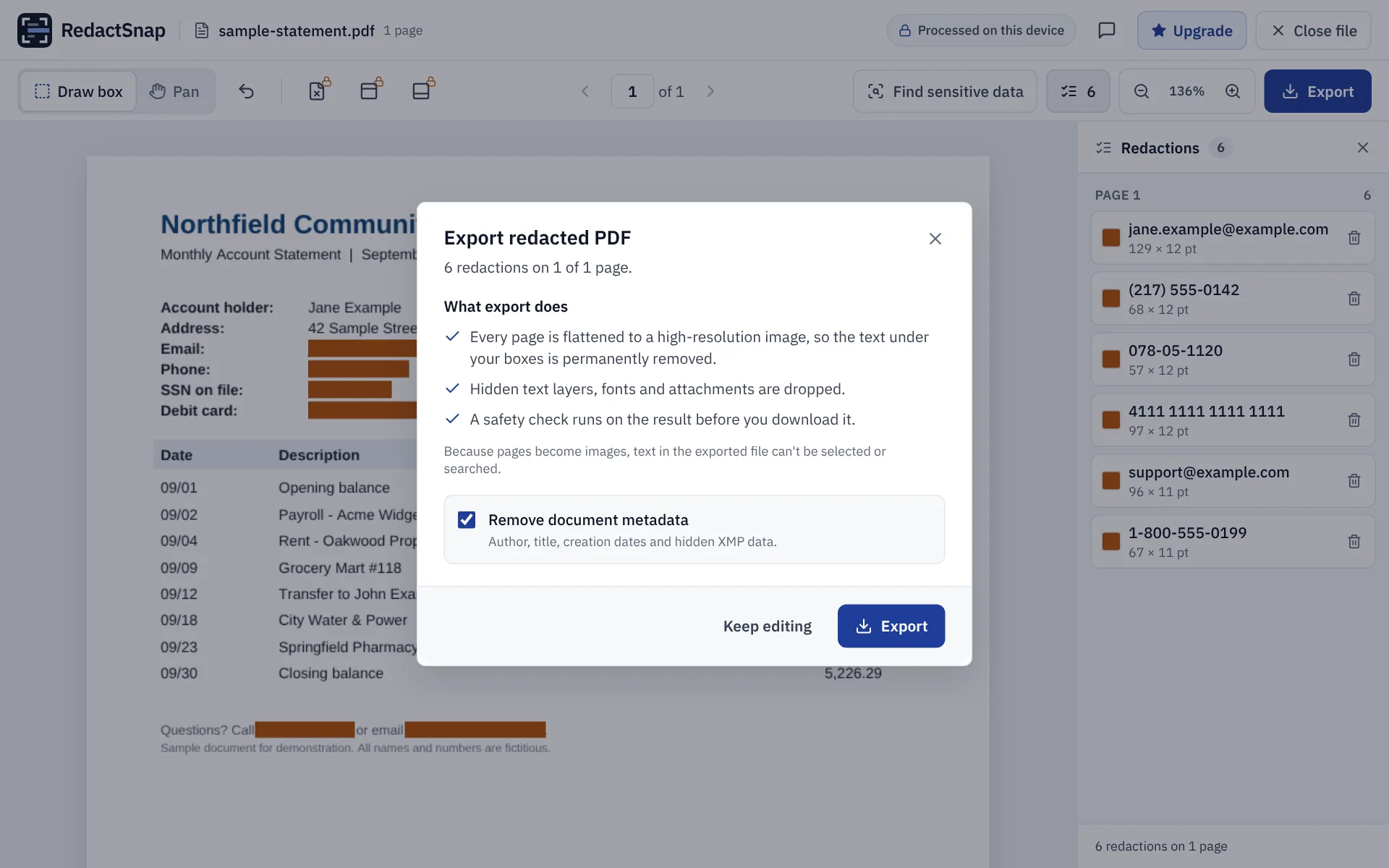Click the sample-statement.pdf file name
Screen dimensions: 1389x868
tap(296, 30)
